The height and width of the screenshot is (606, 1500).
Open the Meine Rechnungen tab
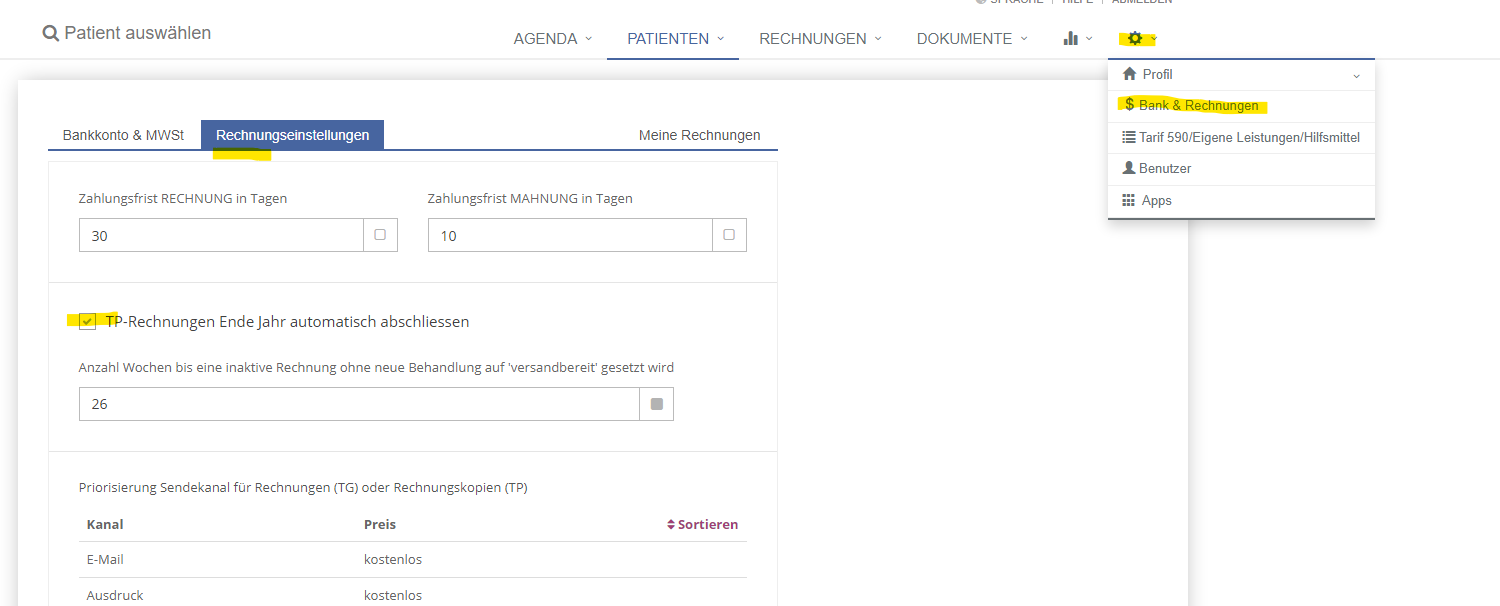tap(699, 135)
